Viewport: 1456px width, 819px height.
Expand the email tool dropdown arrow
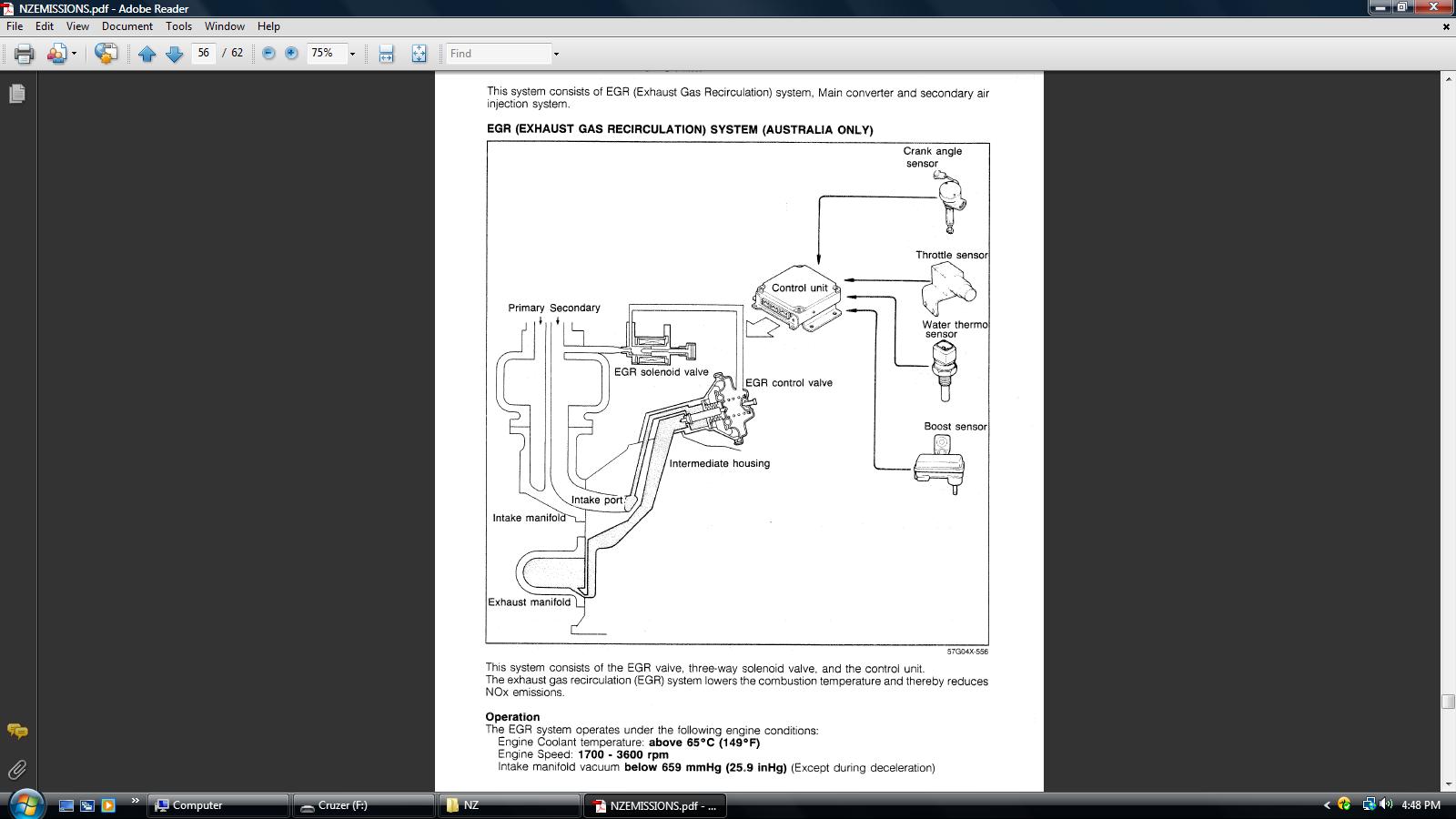[x=74, y=54]
